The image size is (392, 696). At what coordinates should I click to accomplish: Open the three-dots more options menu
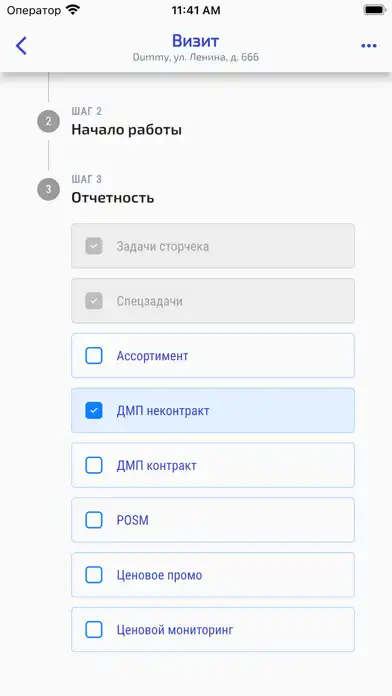(x=369, y=46)
